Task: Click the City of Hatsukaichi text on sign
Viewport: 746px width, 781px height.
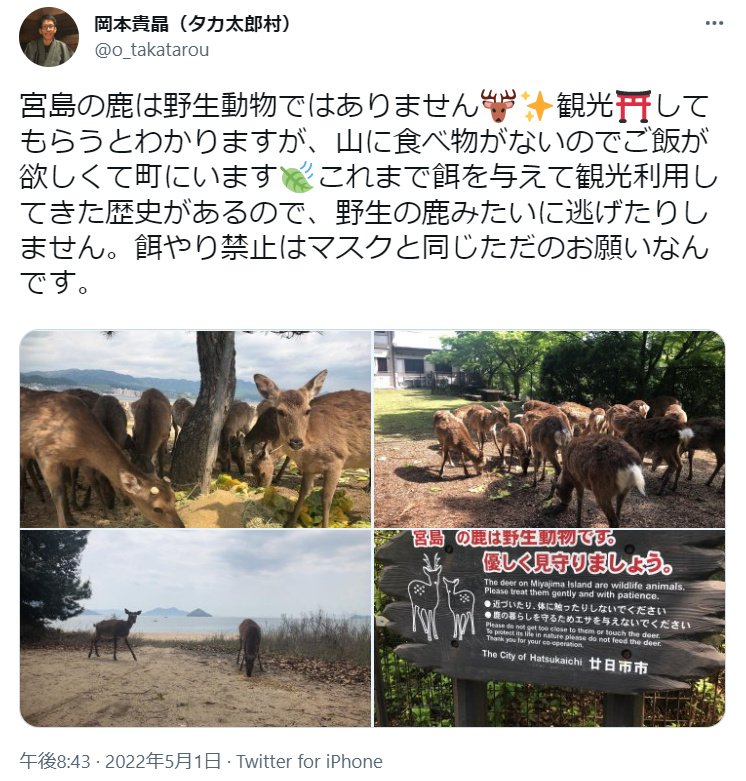Action: (x=531, y=658)
